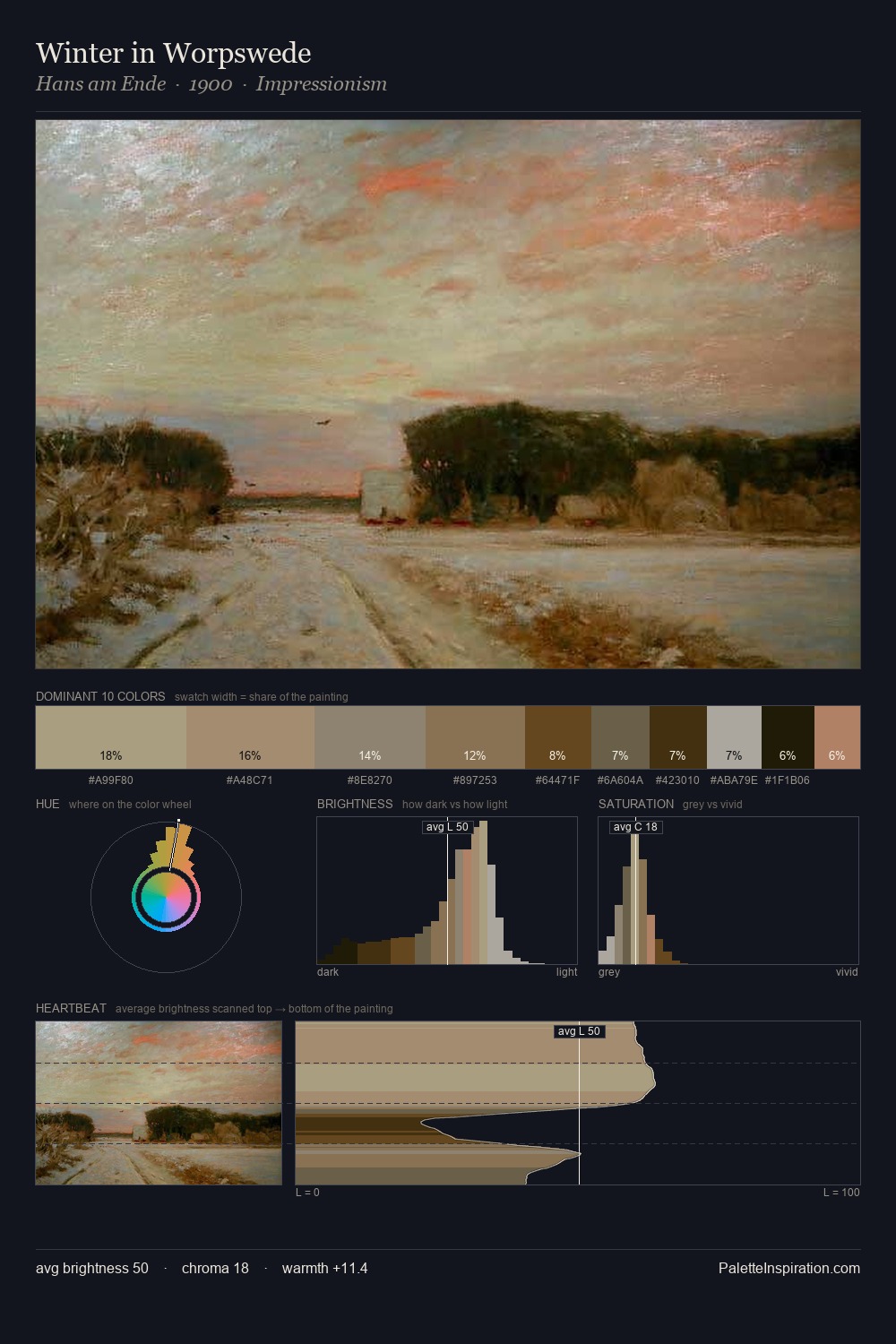Image resolution: width=896 pixels, height=1344 pixels.
Task: Click the hex label #423010
Action: (677, 780)
